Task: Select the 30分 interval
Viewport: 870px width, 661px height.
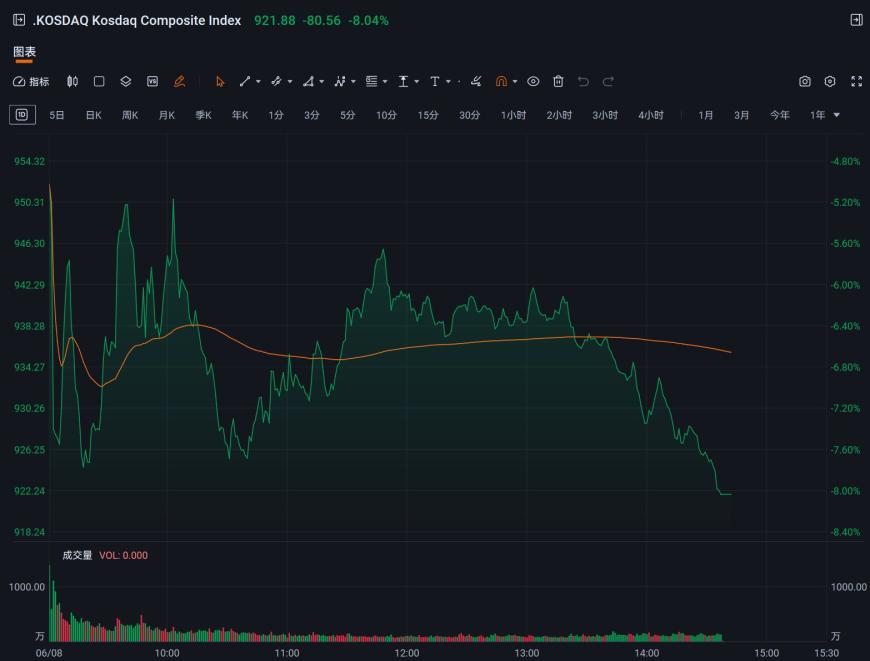Action: (469, 115)
